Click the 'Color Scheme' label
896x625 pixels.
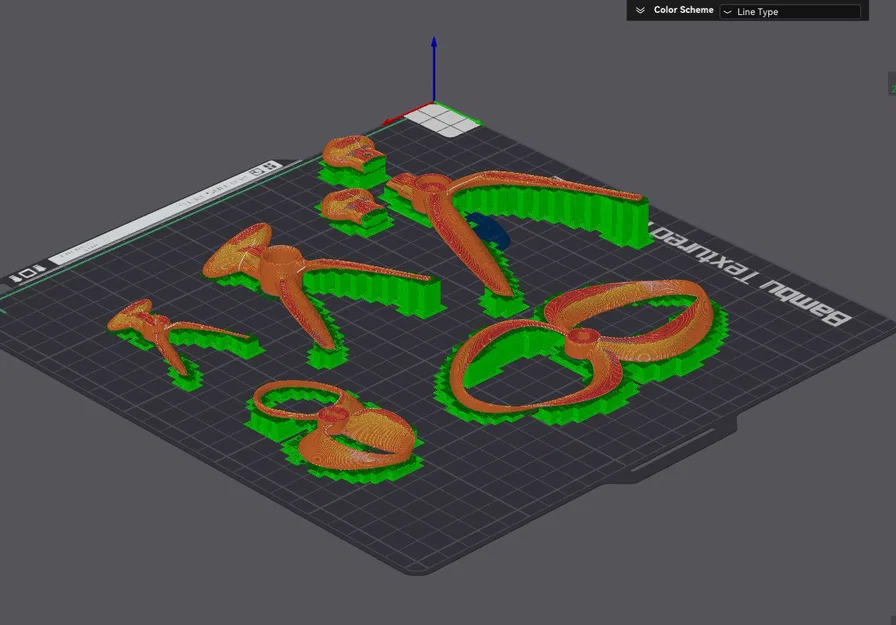tap(683, 10)
